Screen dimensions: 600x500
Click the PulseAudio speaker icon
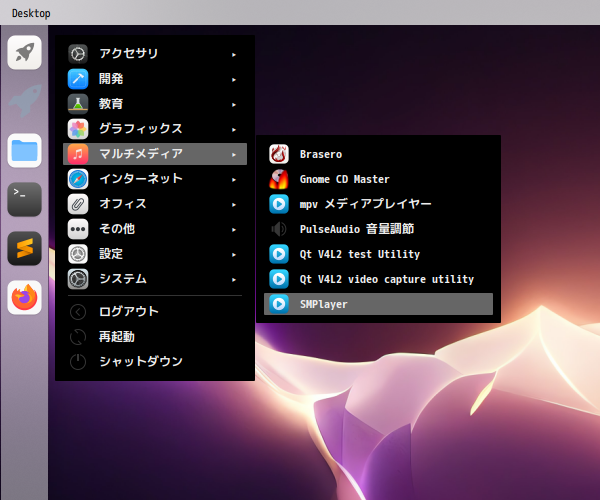point(279,229)
